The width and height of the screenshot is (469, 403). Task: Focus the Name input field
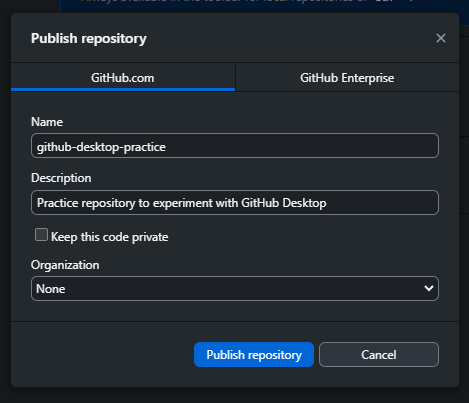pyautogui.click(x=235, y=146)
